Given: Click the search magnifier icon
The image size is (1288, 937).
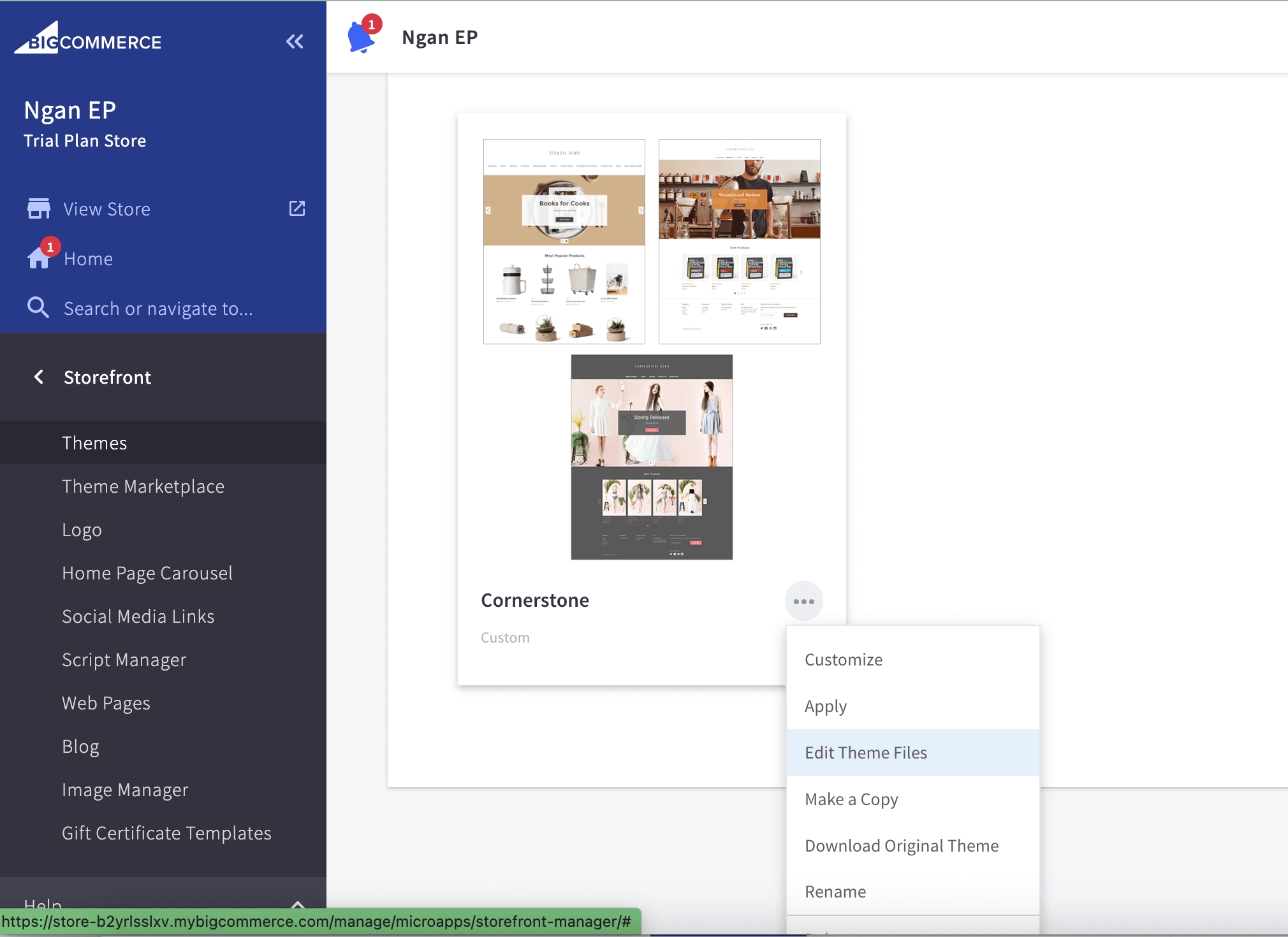Looking at the screenshot, I should pyautogui.click(x=38, y=308).
